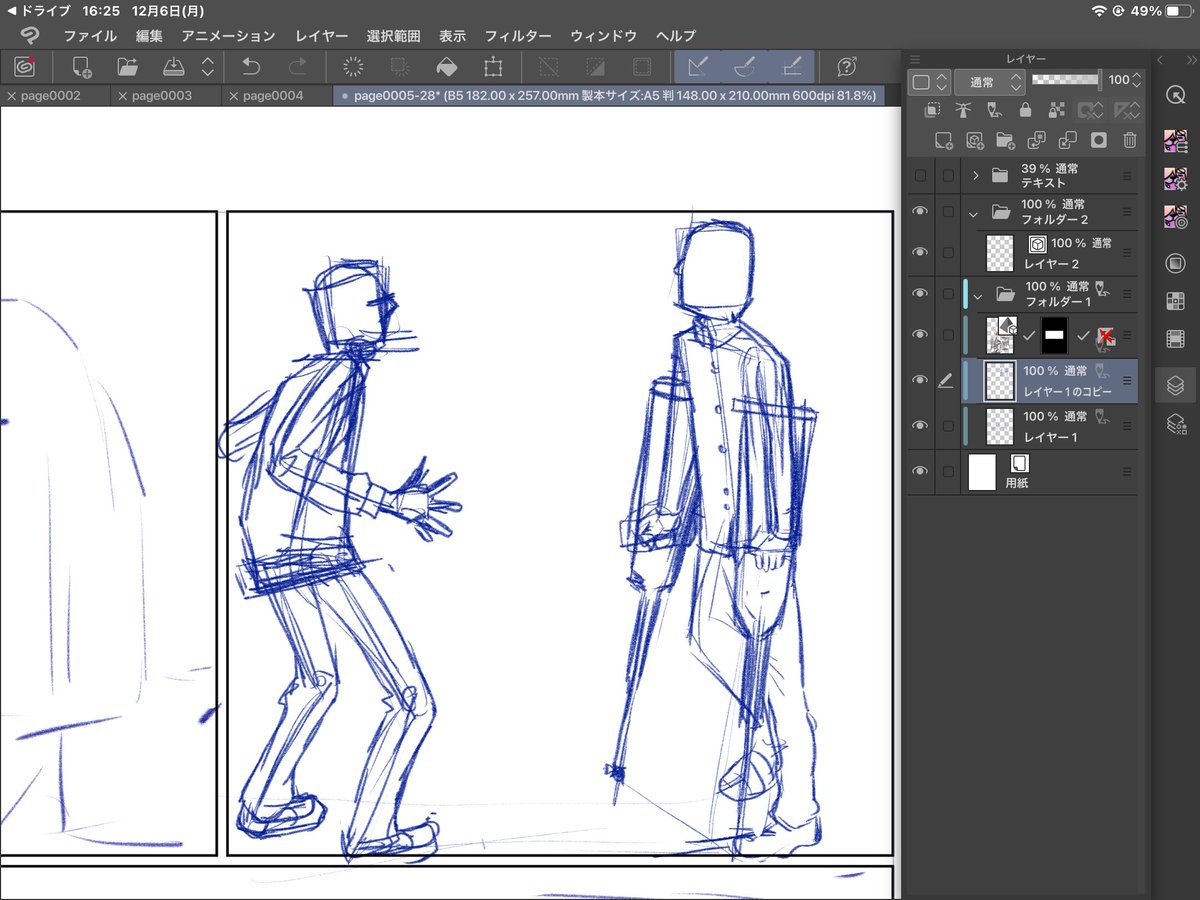Click the Save icon in the toolbar
1200x900 pixels.
174,67
